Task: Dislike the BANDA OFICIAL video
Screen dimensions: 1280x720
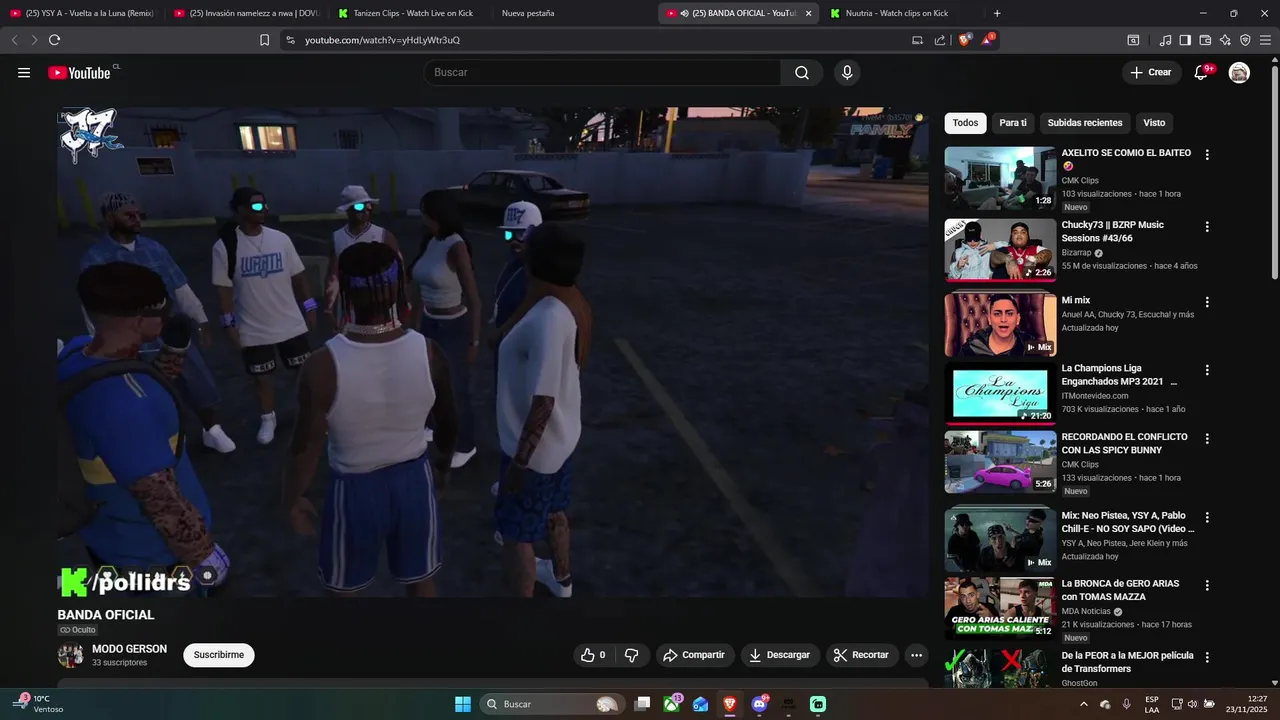Action: (631, 655)
